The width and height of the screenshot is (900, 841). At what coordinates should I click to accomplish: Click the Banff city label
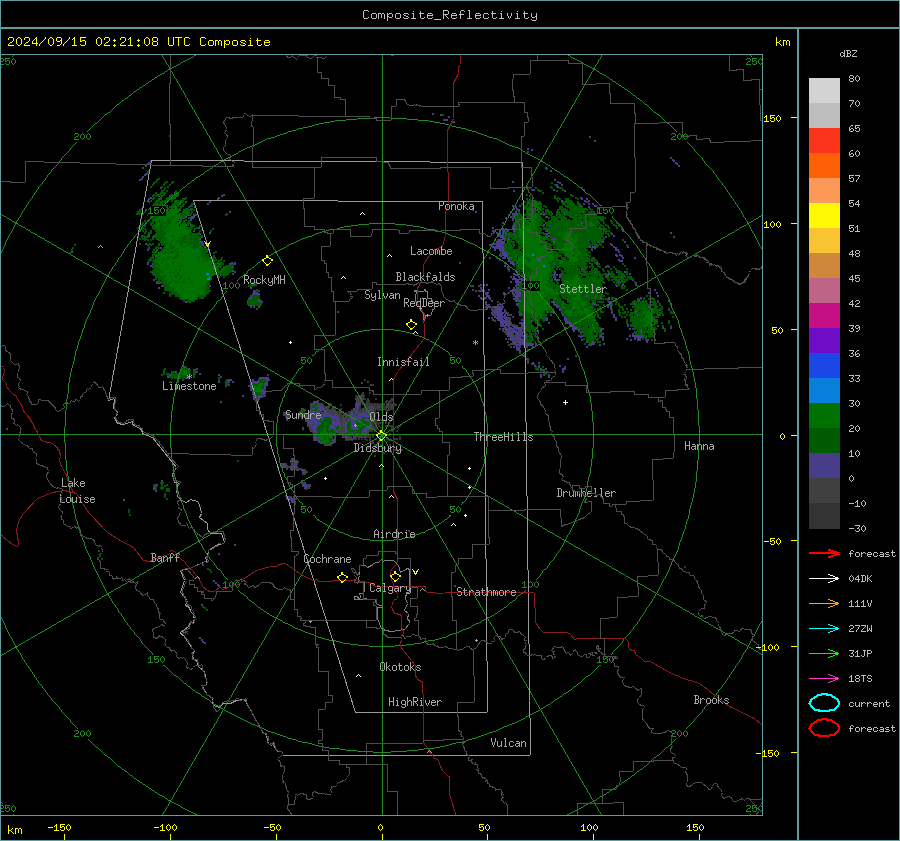click(165, 557)
